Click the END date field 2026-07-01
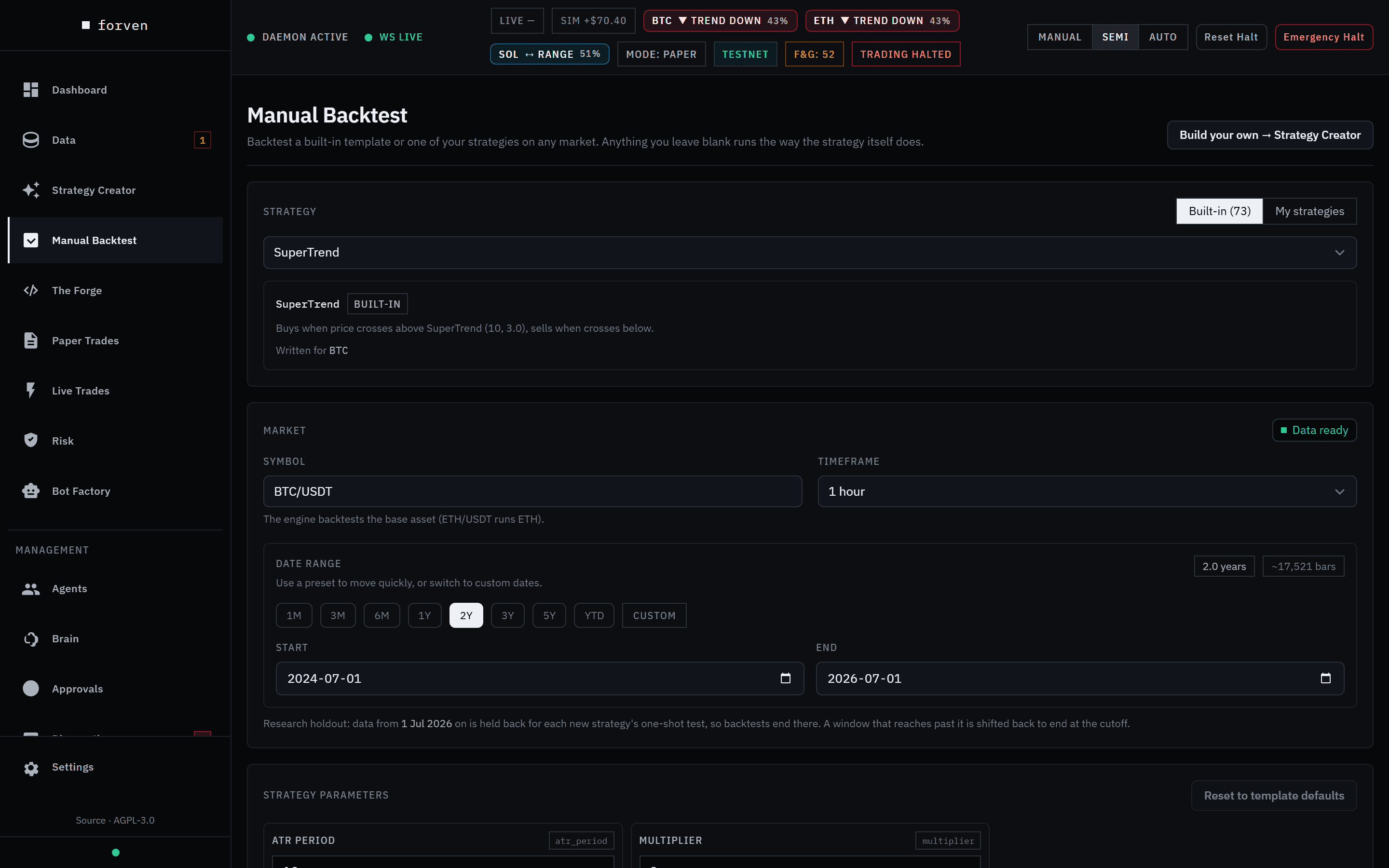 (x=1080, y=678)
